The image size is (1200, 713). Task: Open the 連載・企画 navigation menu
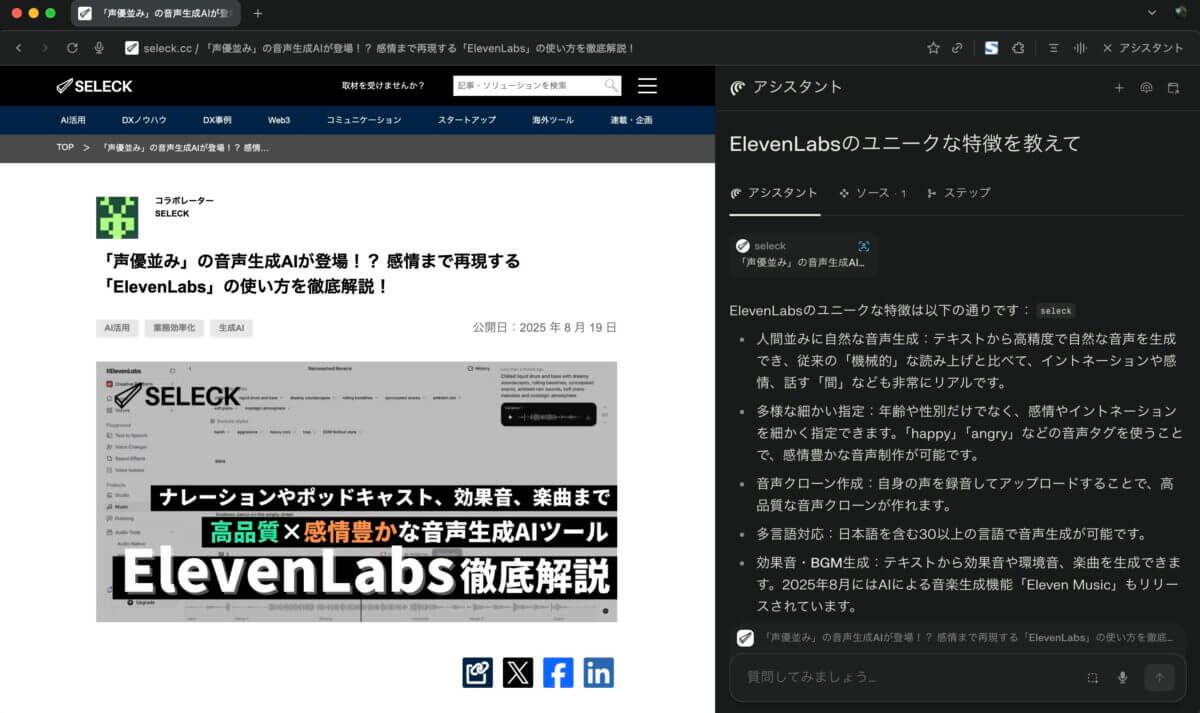631,120
